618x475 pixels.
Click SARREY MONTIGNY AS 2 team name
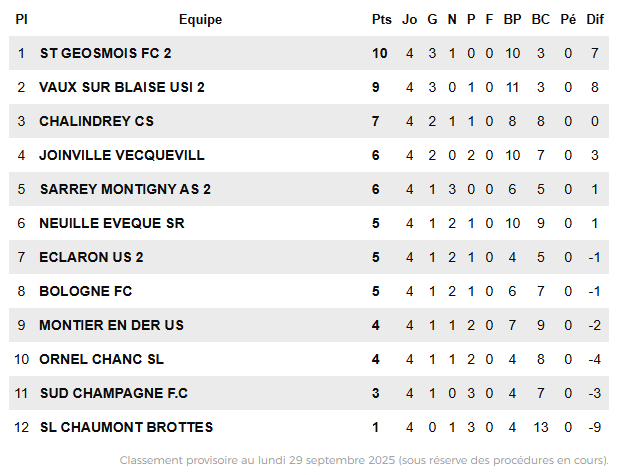pos(125,189)
